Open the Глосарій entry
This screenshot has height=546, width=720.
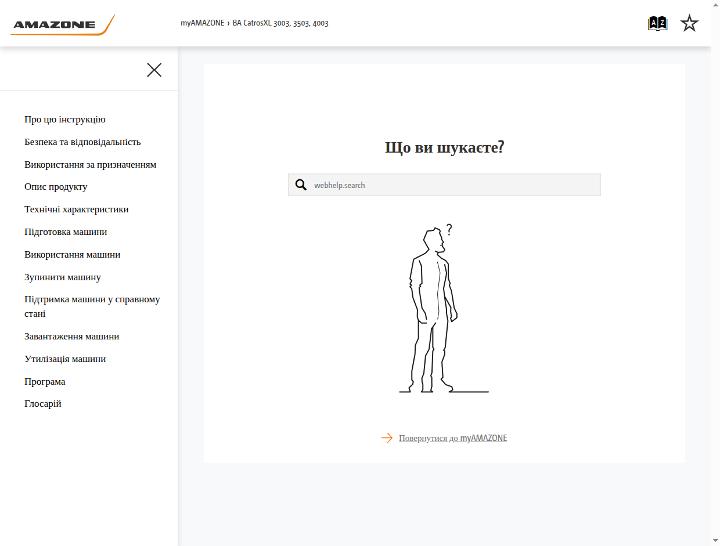tap(43, 404)
